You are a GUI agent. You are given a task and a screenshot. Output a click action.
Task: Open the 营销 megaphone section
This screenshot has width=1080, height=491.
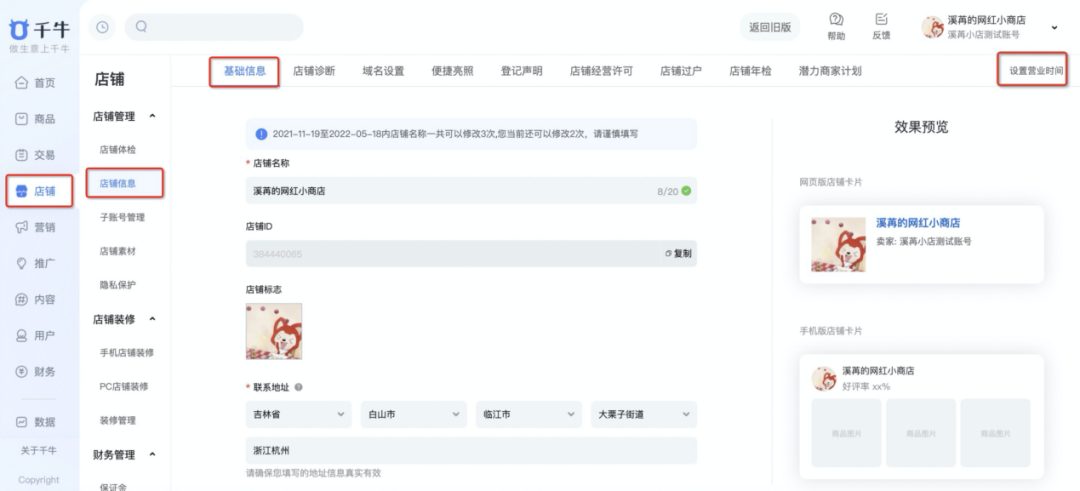36,227
